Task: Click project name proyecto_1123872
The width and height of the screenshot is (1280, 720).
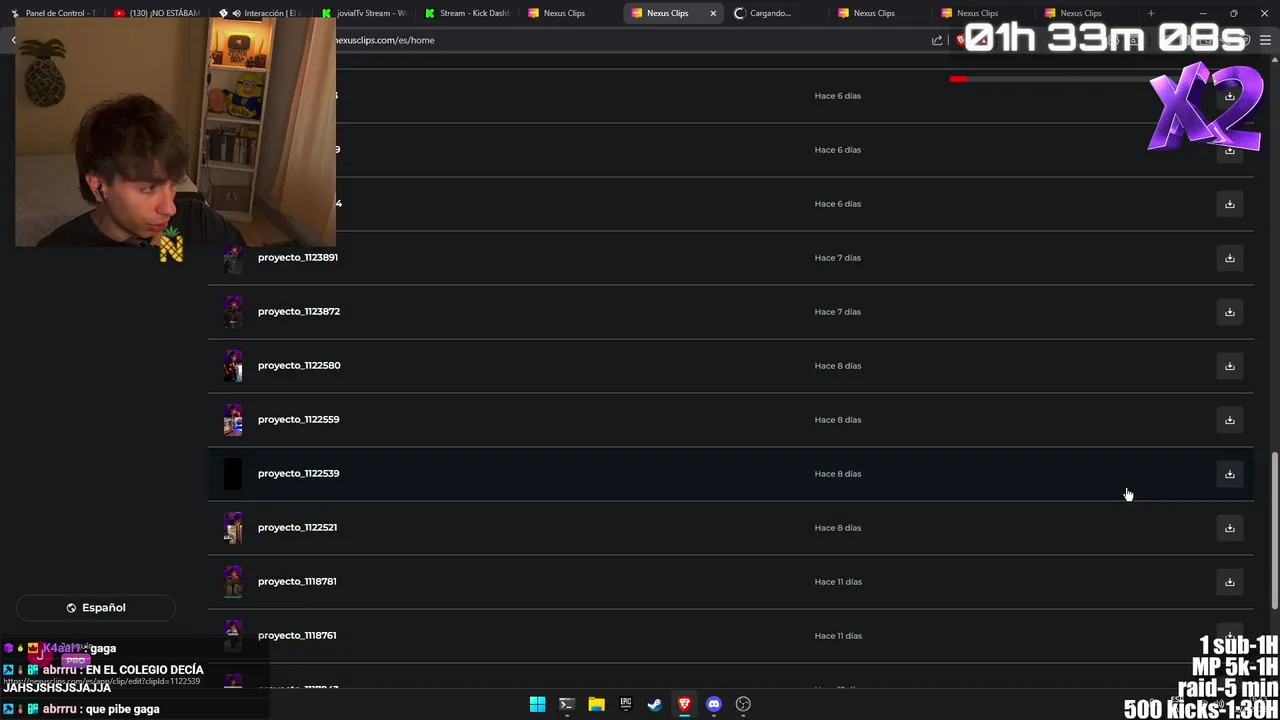Action: pos(299,311)
